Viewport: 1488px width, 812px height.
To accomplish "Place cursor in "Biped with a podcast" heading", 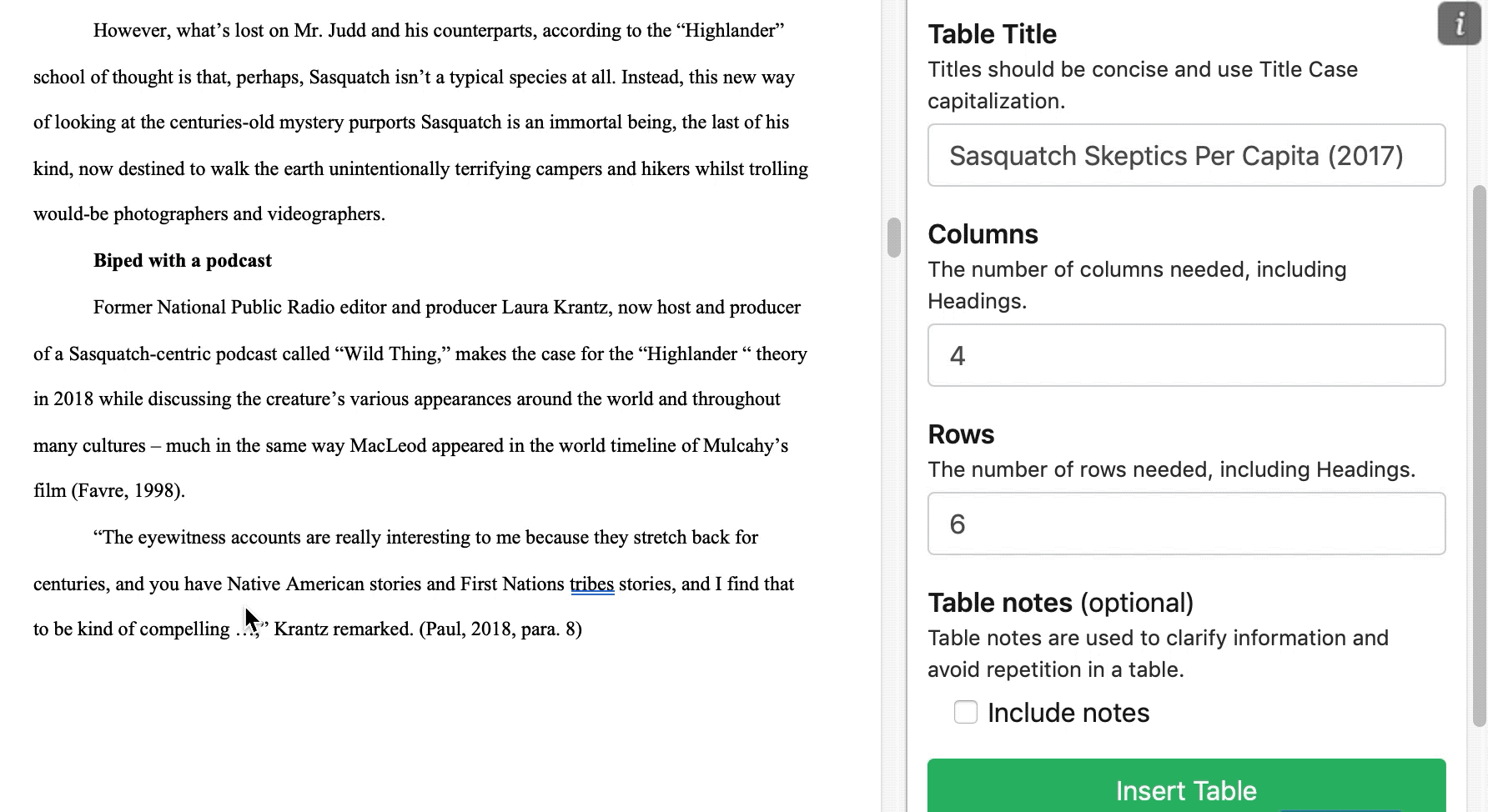I will [182, 261].
